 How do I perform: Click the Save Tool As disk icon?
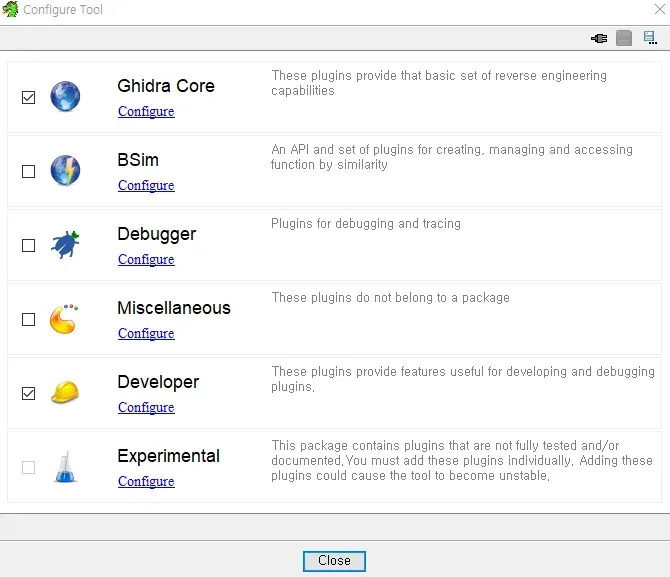(x=650, y=38)
